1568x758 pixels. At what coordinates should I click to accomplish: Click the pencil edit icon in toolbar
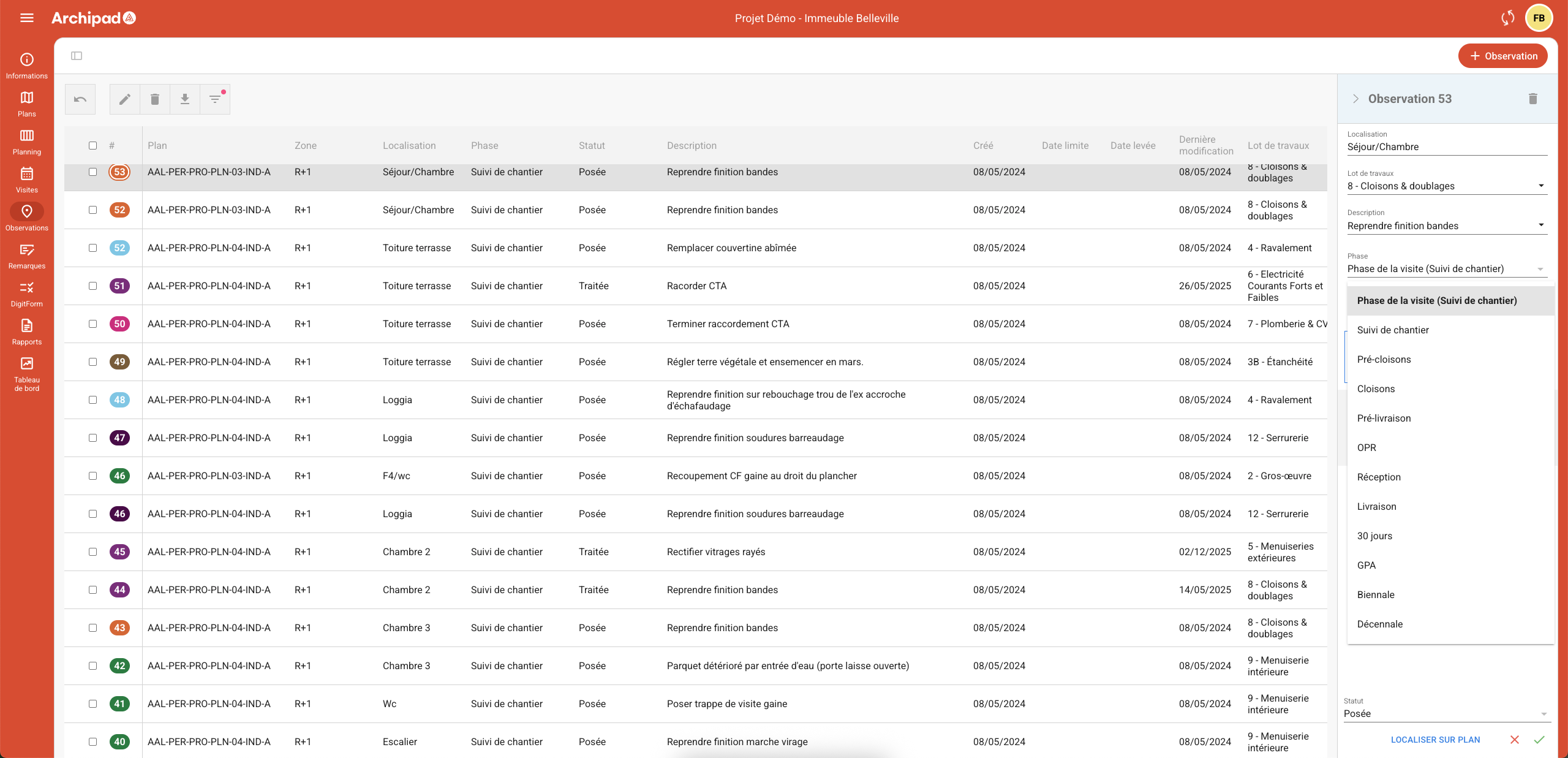point(125,99)
